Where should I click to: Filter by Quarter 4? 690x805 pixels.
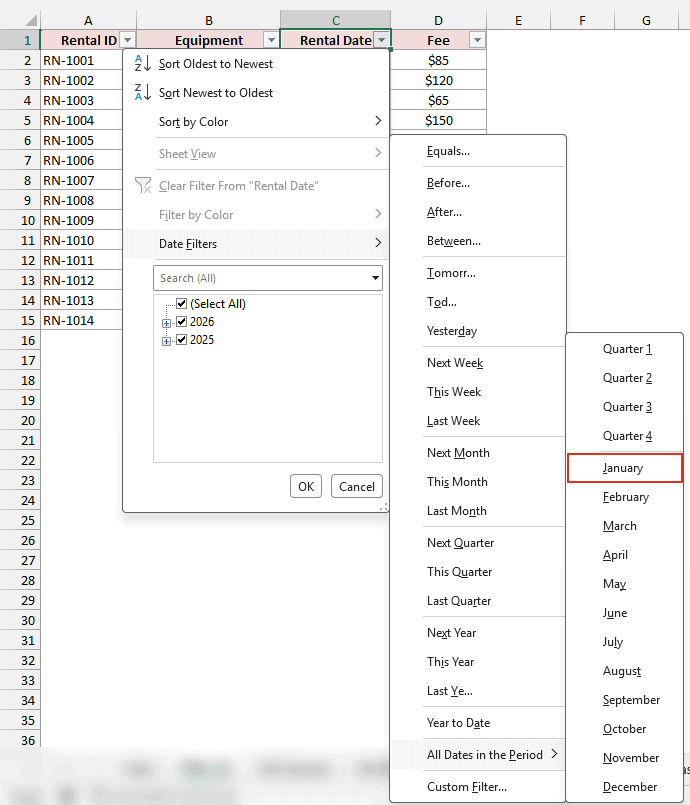(625, 436)
